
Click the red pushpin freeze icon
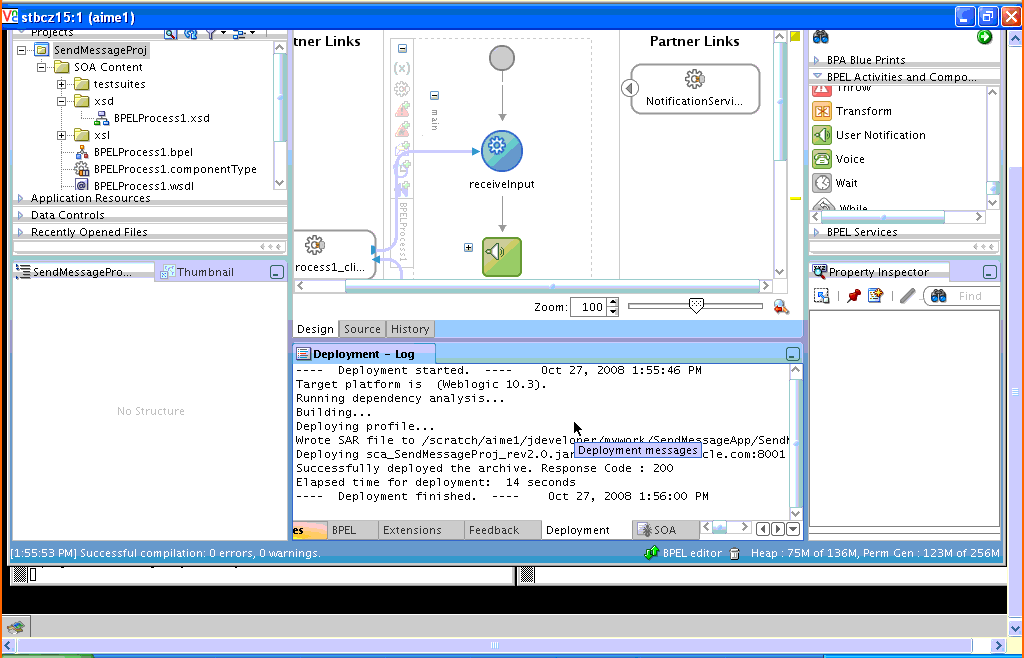click(853, 296)
